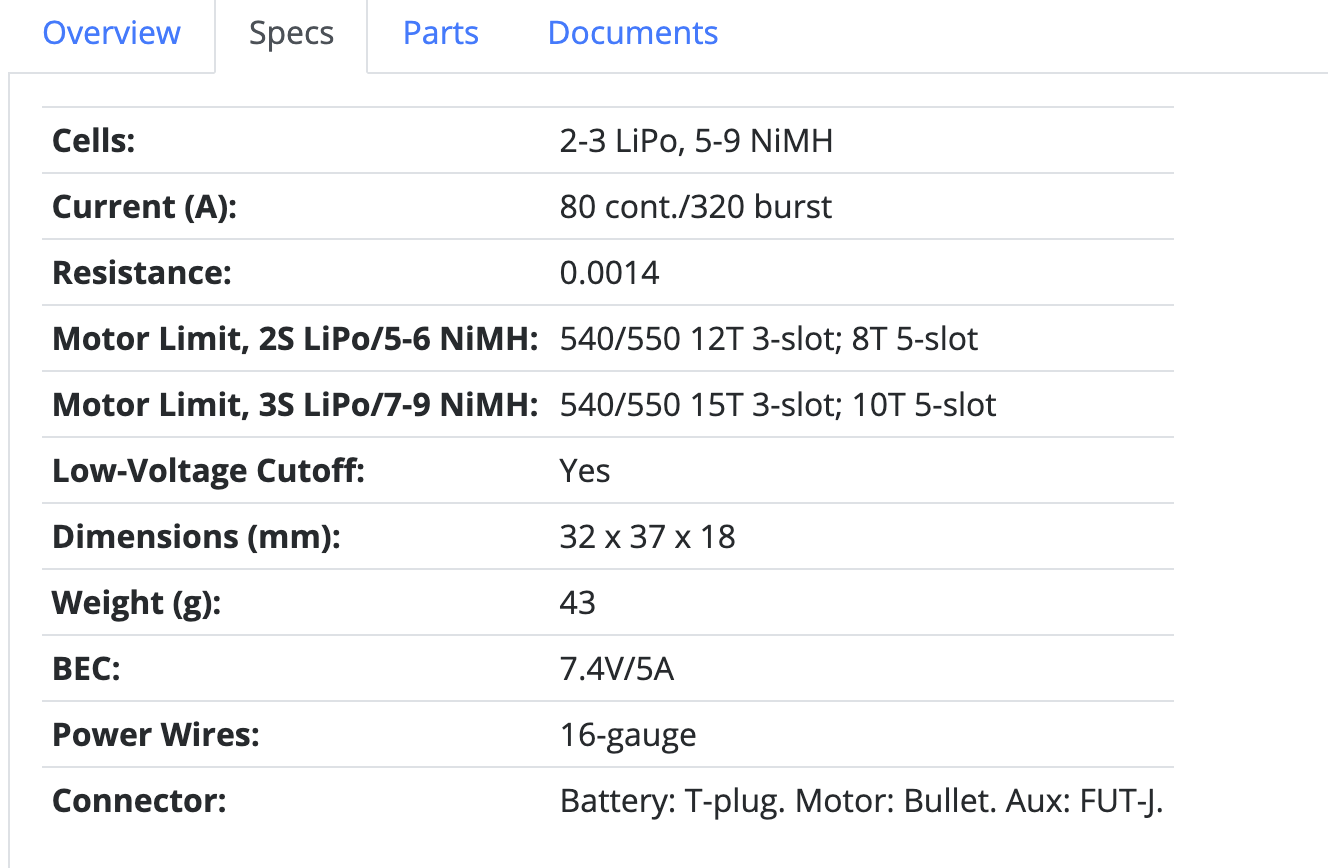Select '540/550 12T 3-slot; 8T 5-slot' value
The height and width of the screenshot is (868, 1328).
tap(768, 339)
